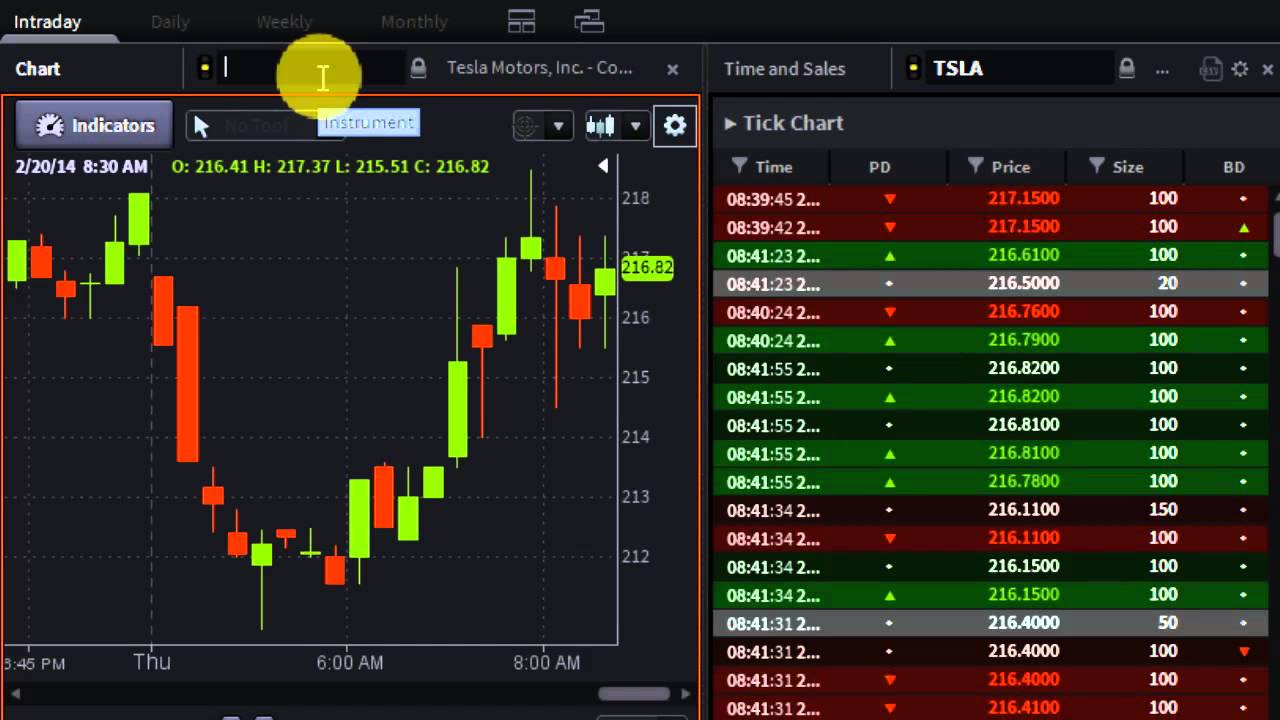Click the 8:00 AM time axis label

pyautogui.click(x=546, y=662)
